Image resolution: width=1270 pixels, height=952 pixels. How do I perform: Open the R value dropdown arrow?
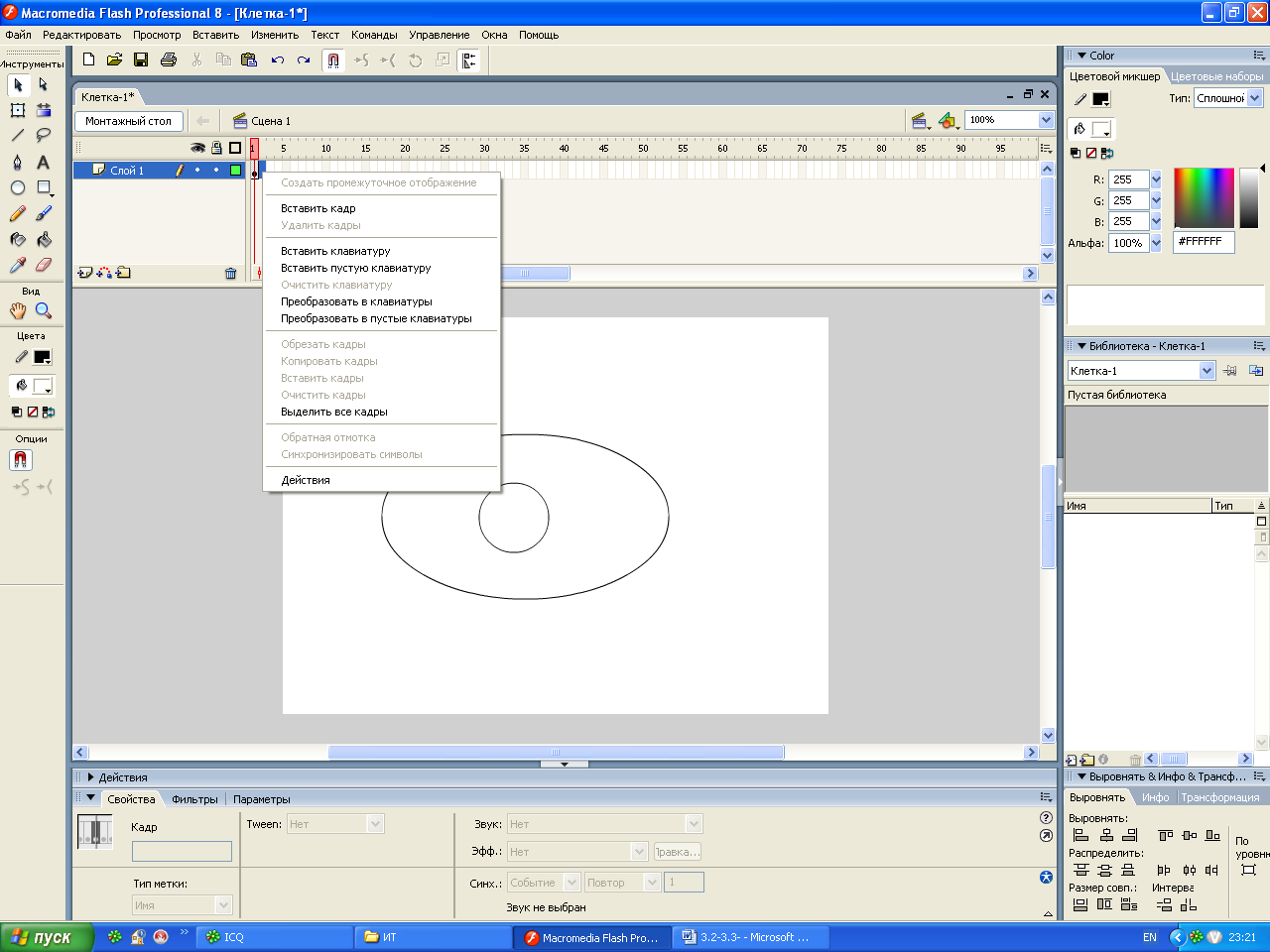point(1156,179)
